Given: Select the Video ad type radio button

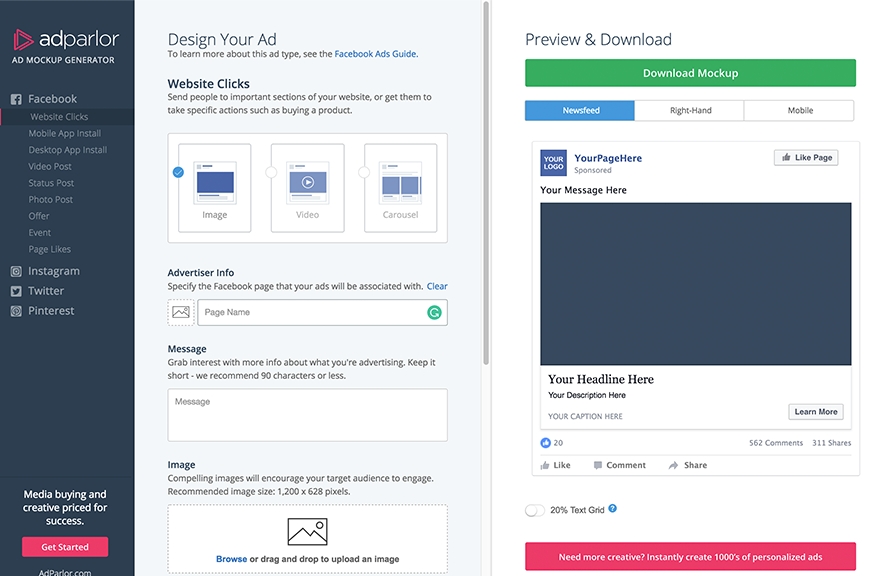Looking at the screenshot, I should point(271,172).
